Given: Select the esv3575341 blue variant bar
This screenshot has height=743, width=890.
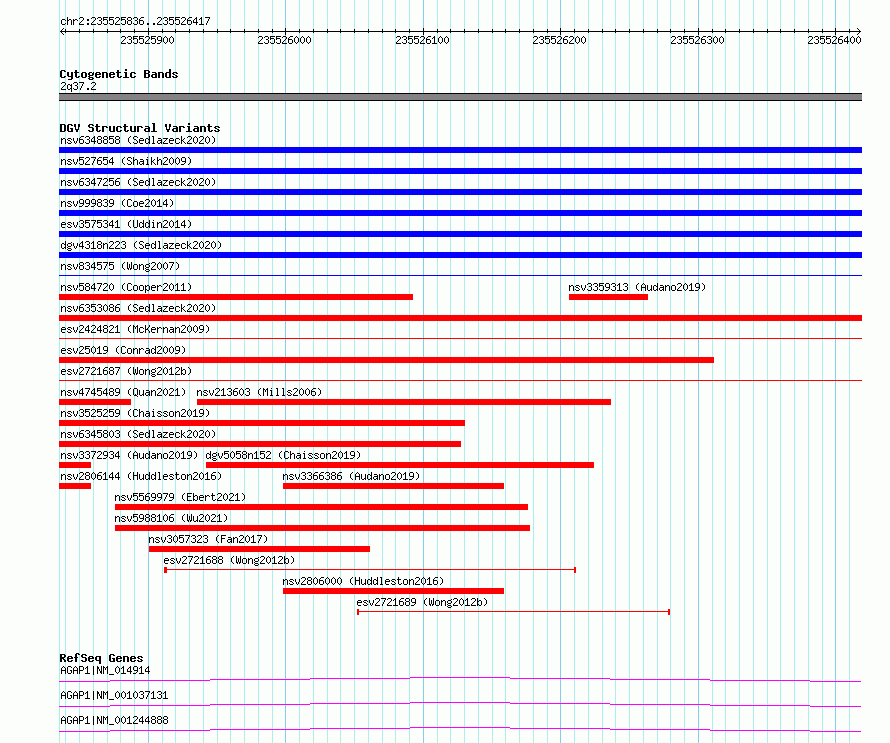Looking at the screenshot, I should (x=460, y=234).
